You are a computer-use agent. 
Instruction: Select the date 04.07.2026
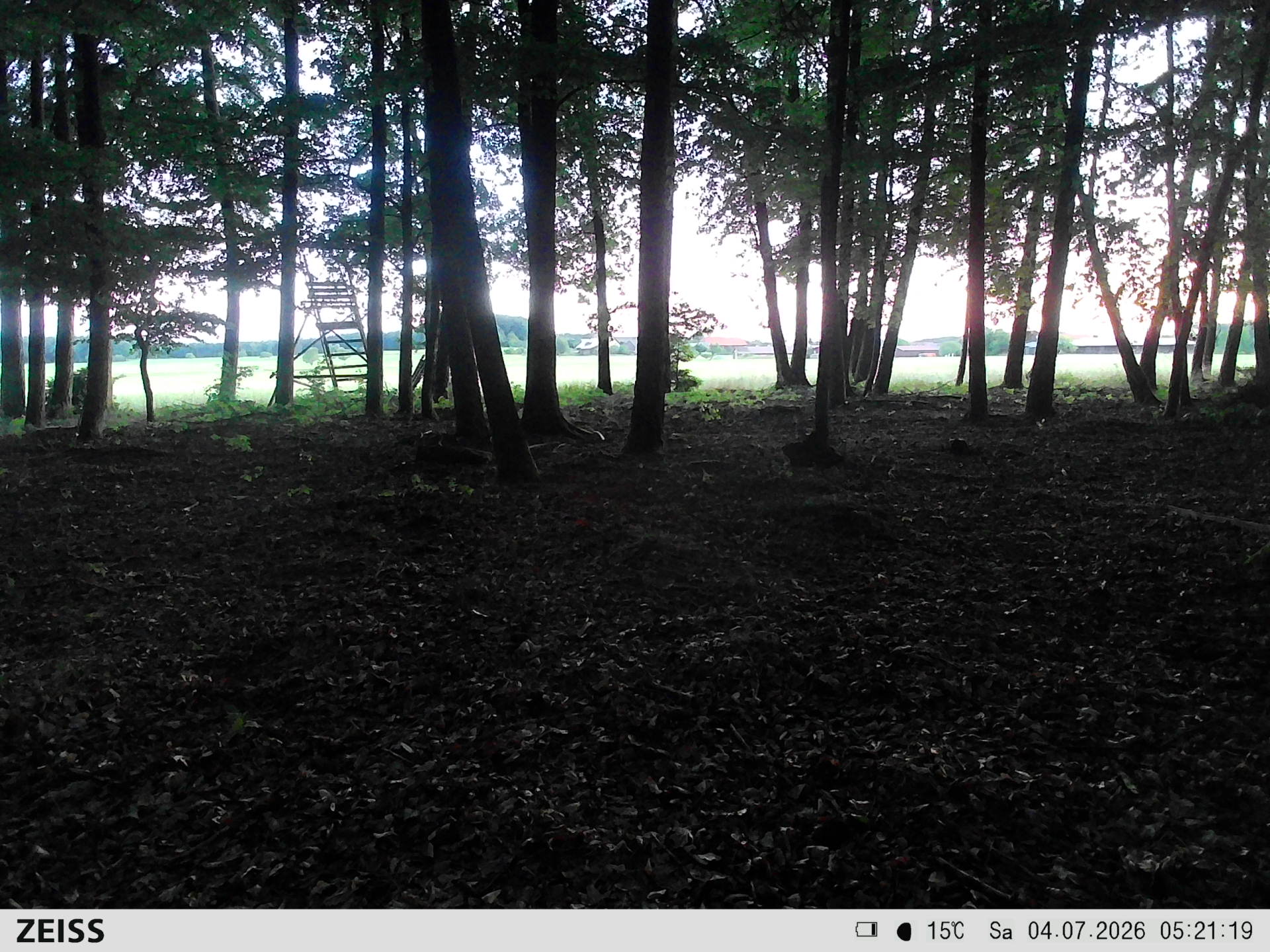(x=1086, y=931)
